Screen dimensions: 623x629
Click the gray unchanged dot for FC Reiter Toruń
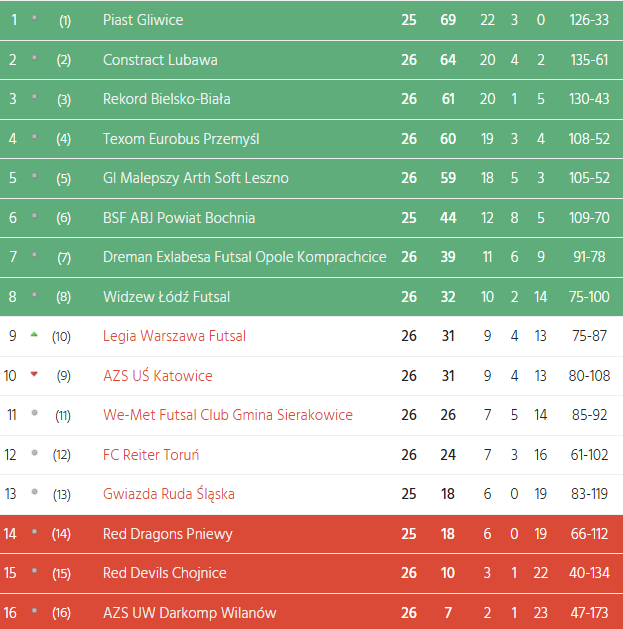pos(34,453)
